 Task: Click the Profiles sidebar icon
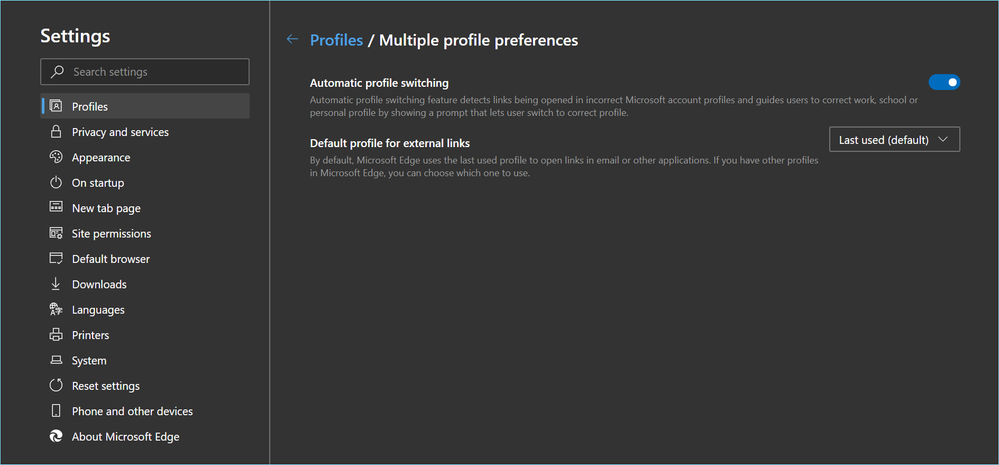click(56, 106)
